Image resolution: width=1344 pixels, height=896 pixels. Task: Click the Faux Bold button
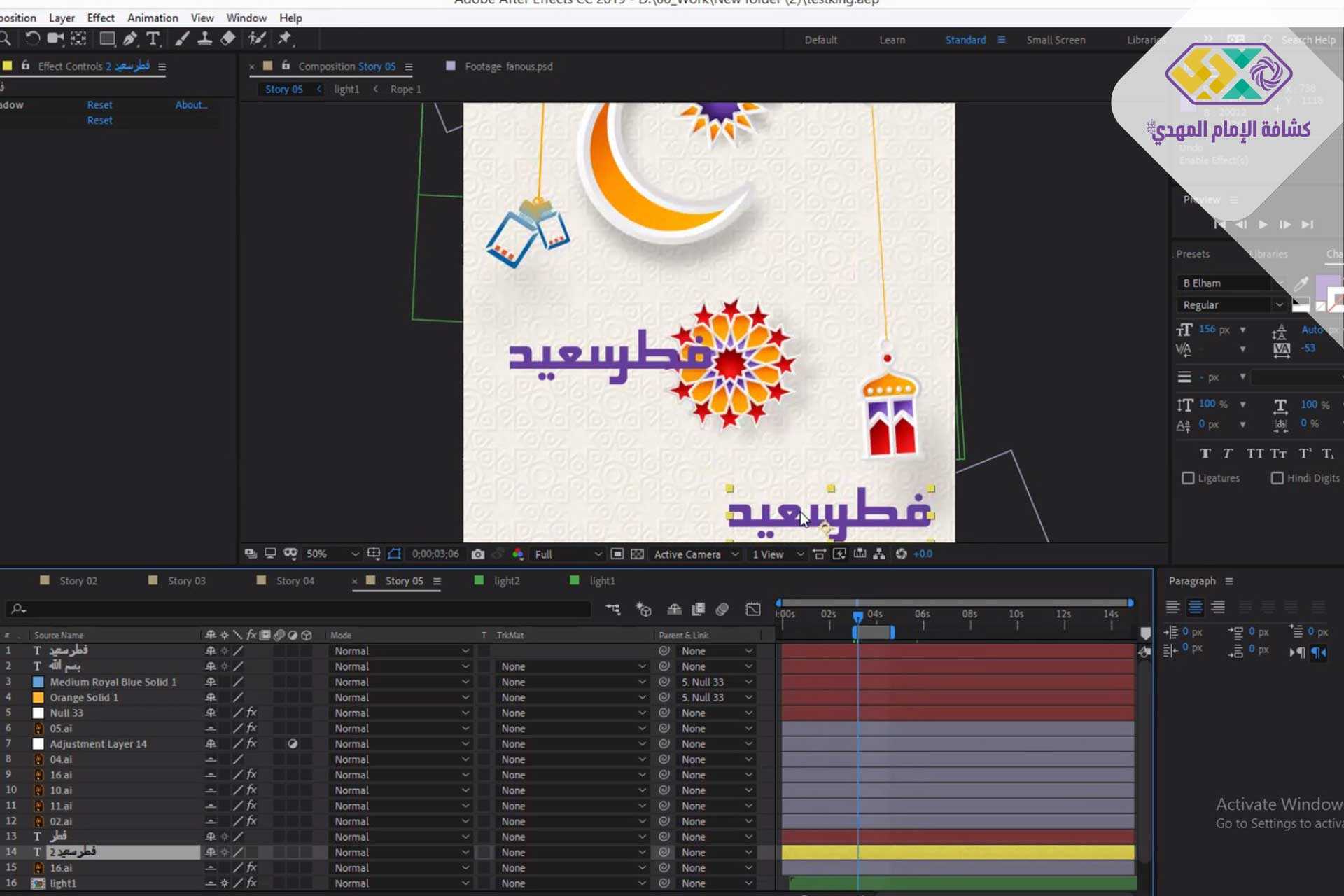[1205, 454]
